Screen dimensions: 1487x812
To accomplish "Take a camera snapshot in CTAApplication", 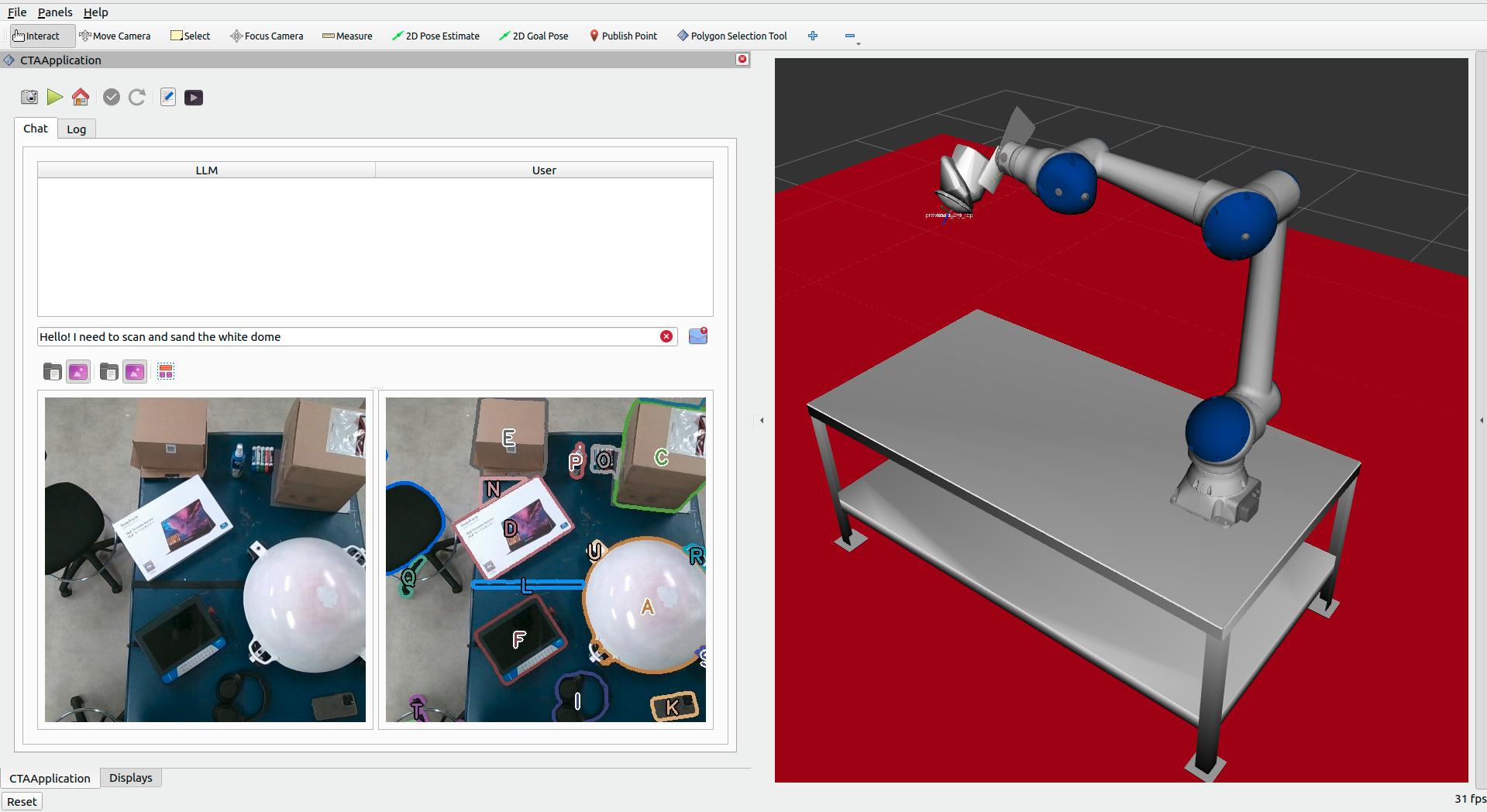I will 29,97.
